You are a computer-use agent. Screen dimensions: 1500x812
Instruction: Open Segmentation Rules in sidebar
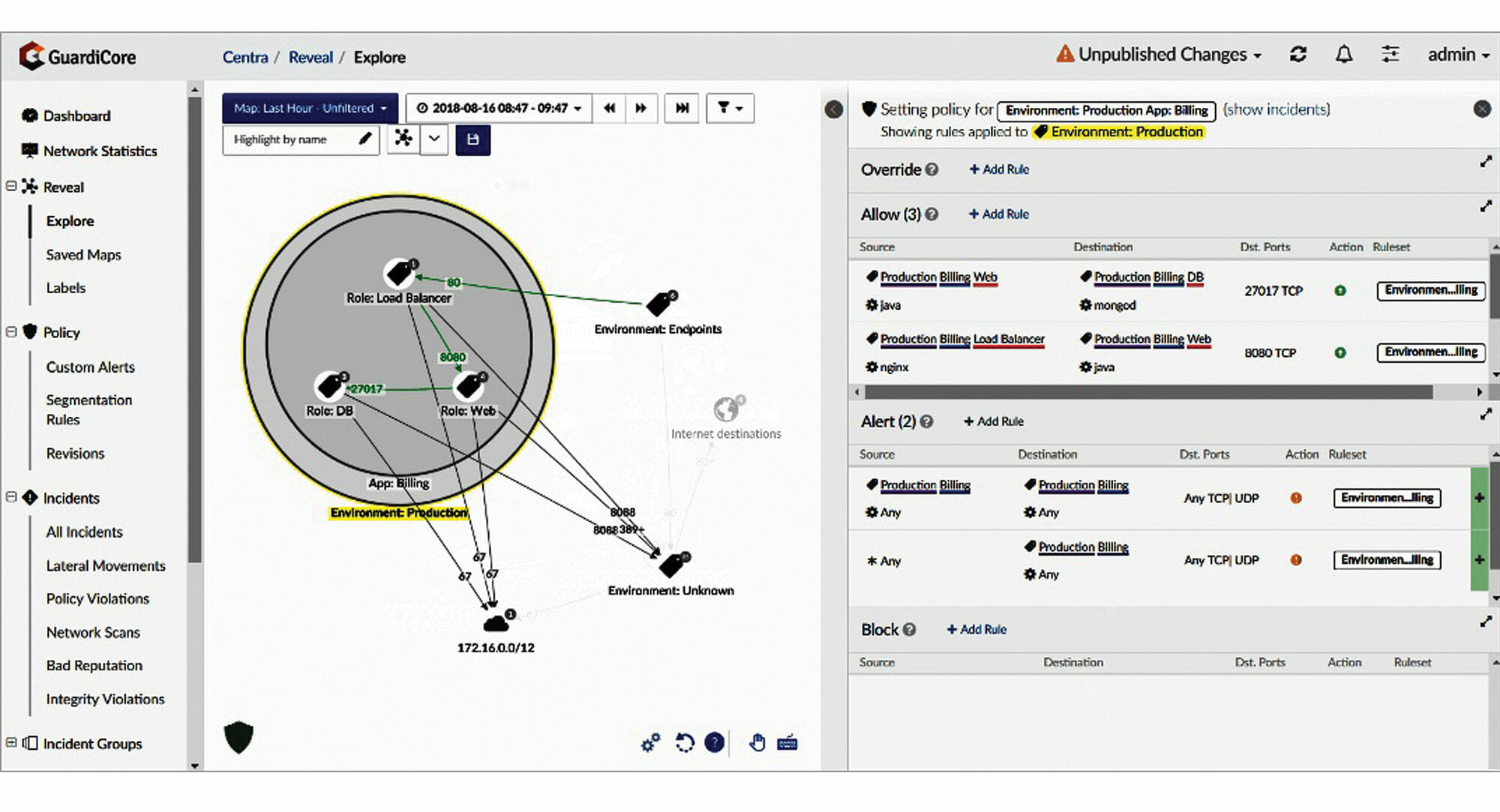click(x=88, y=409)
